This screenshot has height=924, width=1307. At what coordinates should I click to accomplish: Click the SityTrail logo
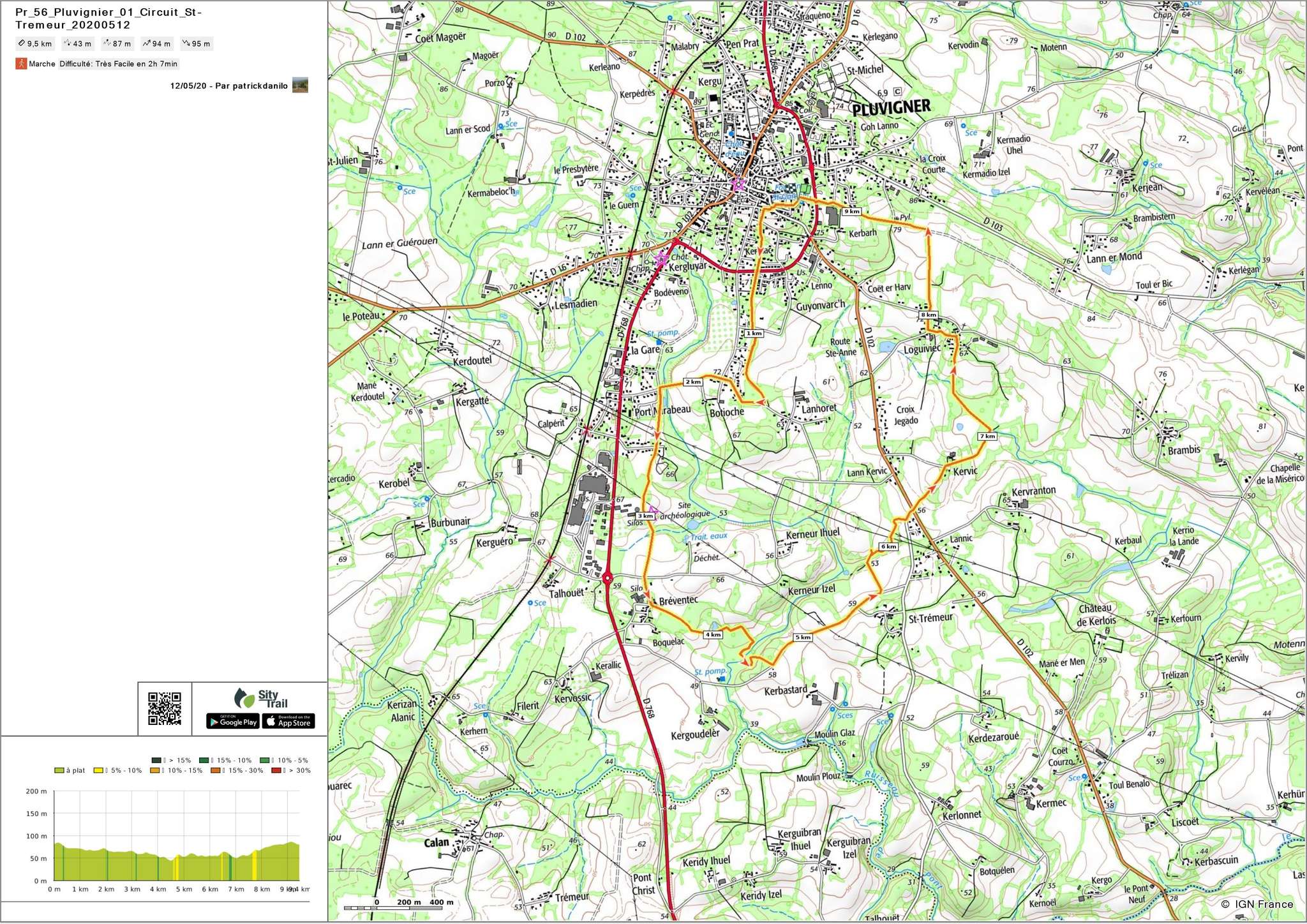(x=260, y=699)
